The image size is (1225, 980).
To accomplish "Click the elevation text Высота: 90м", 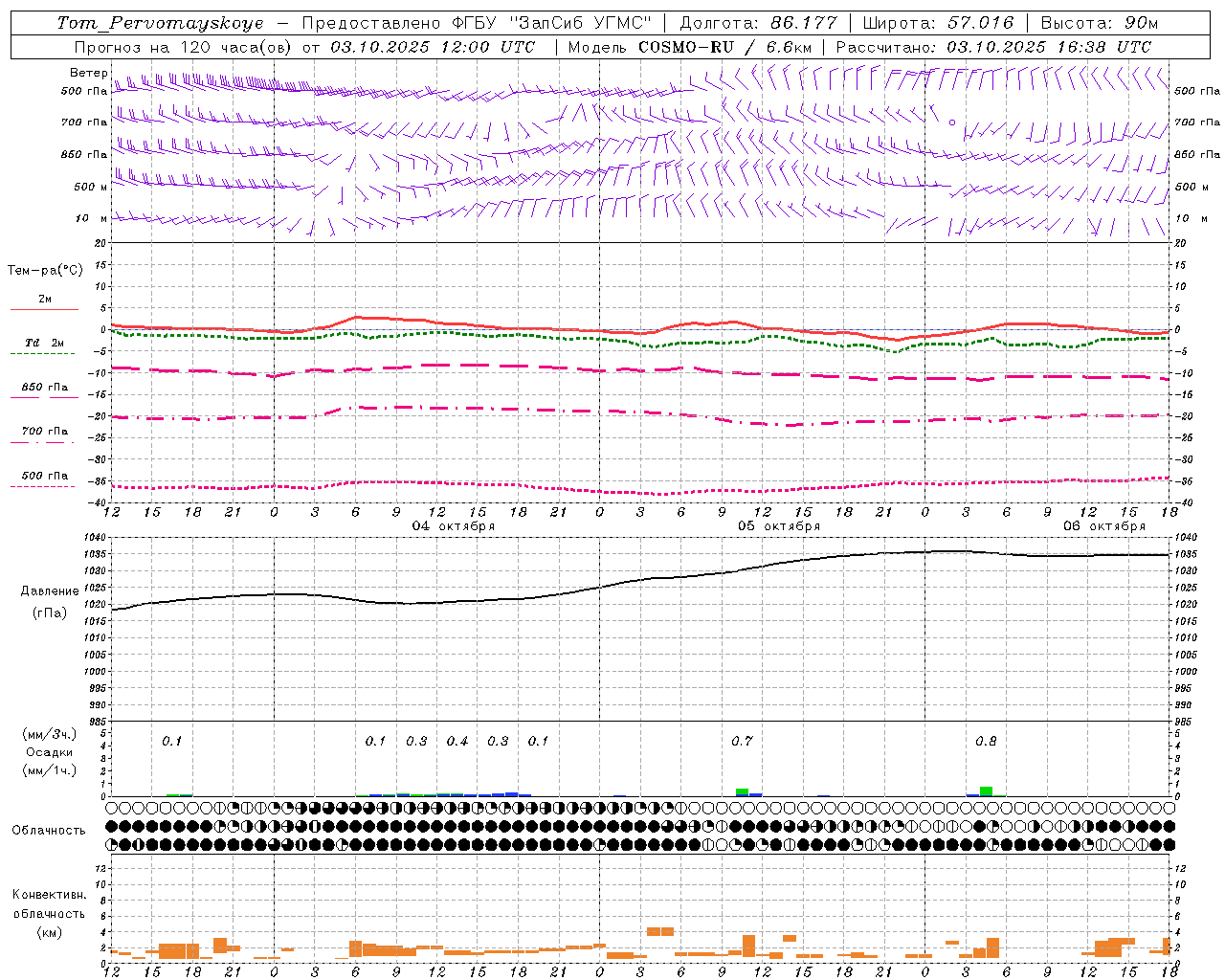I will pos(1100,23).
